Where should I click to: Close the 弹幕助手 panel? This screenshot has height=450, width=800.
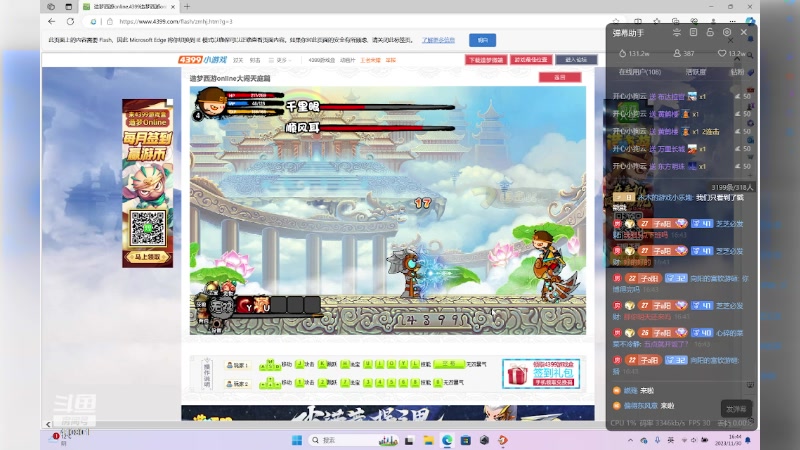click(744, 32)
